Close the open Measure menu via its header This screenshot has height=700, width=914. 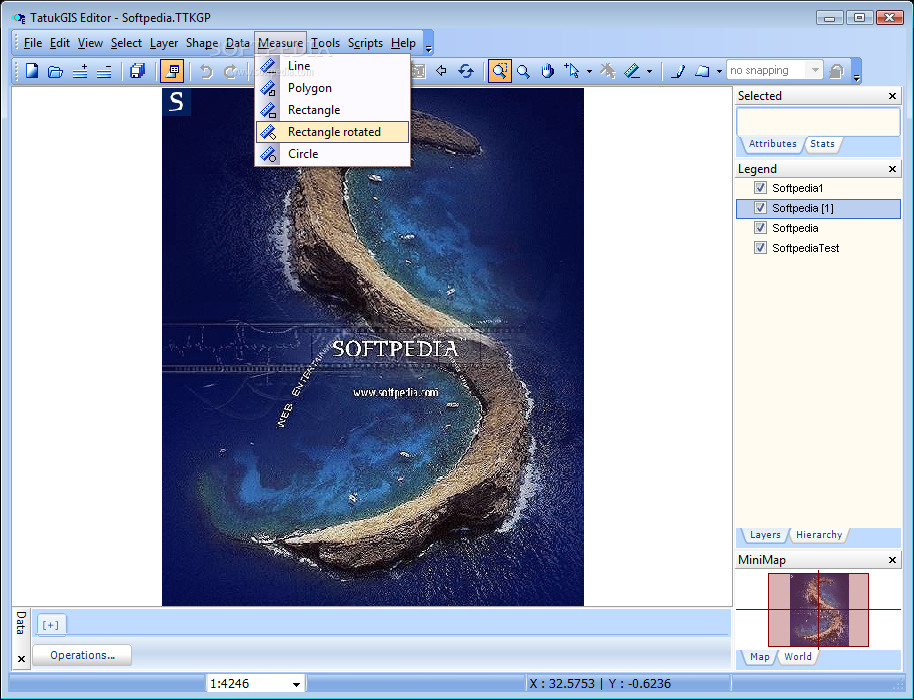pyautogui.click(x=280, y=43)
